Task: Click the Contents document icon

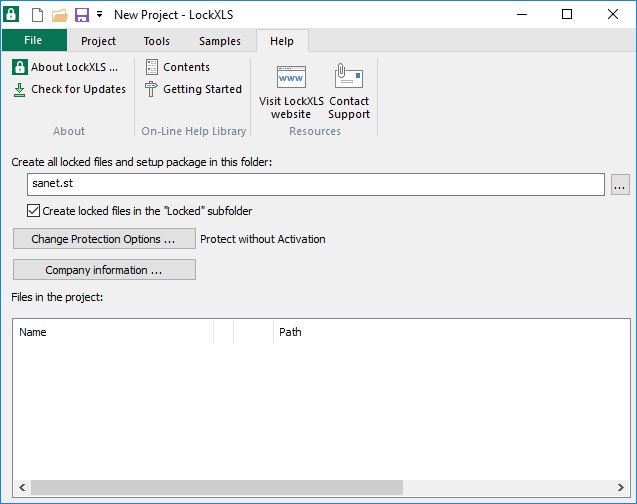Action: pyautogui.click(x=152, y=67)
